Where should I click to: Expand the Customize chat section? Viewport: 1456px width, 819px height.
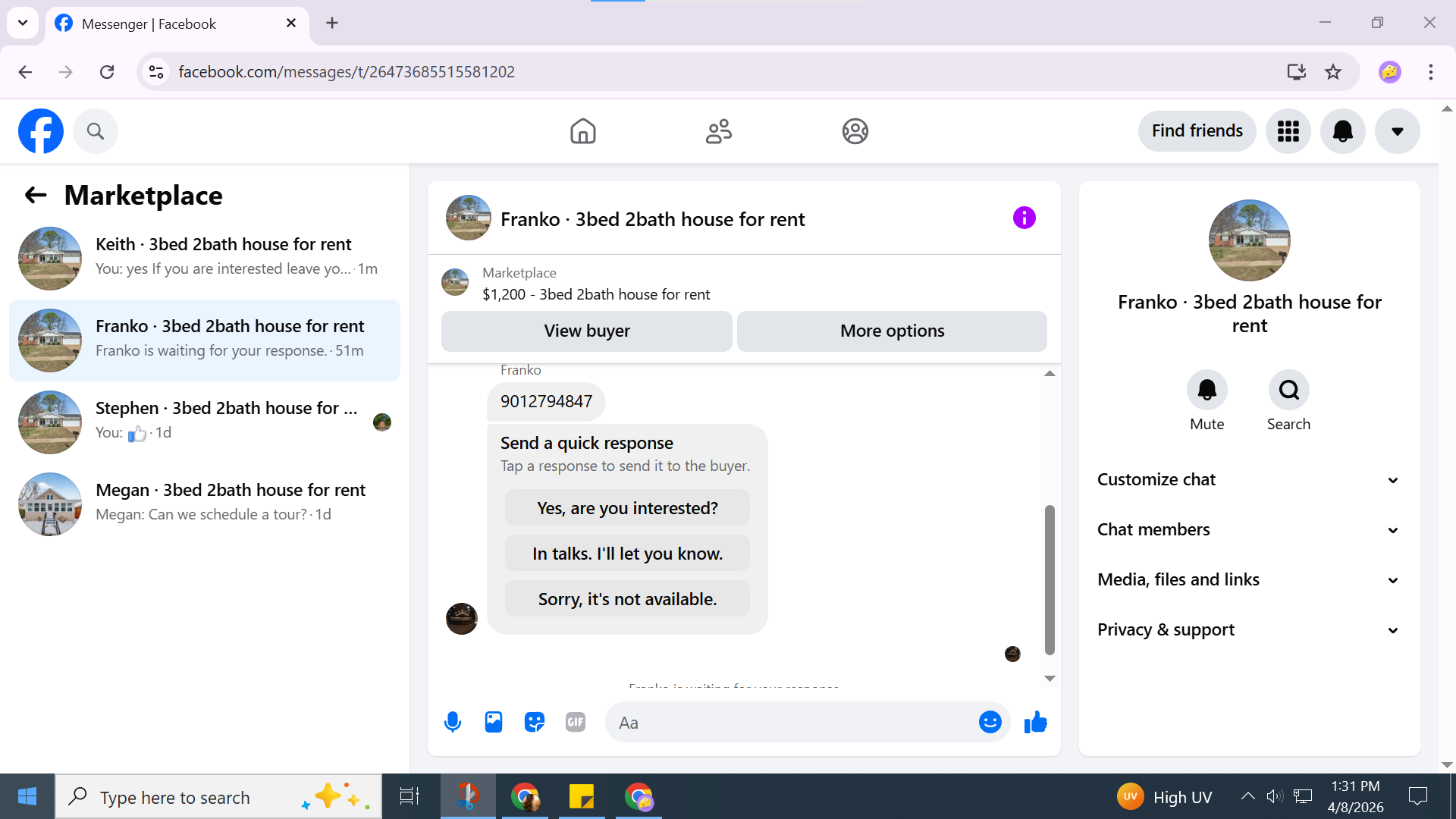click(x=1248, y=479)
